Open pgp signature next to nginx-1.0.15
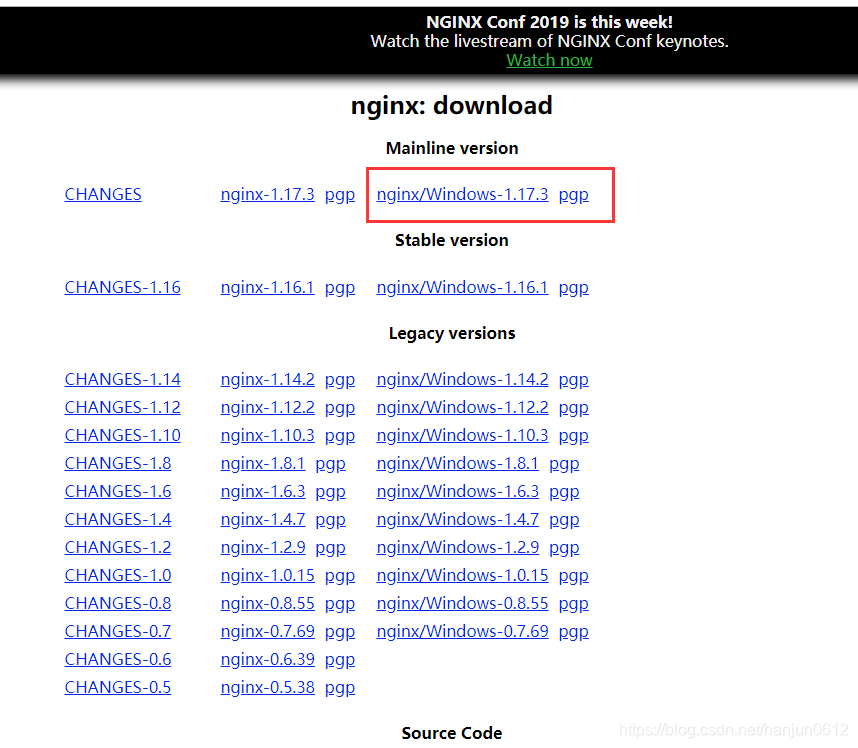 [340, 576]
